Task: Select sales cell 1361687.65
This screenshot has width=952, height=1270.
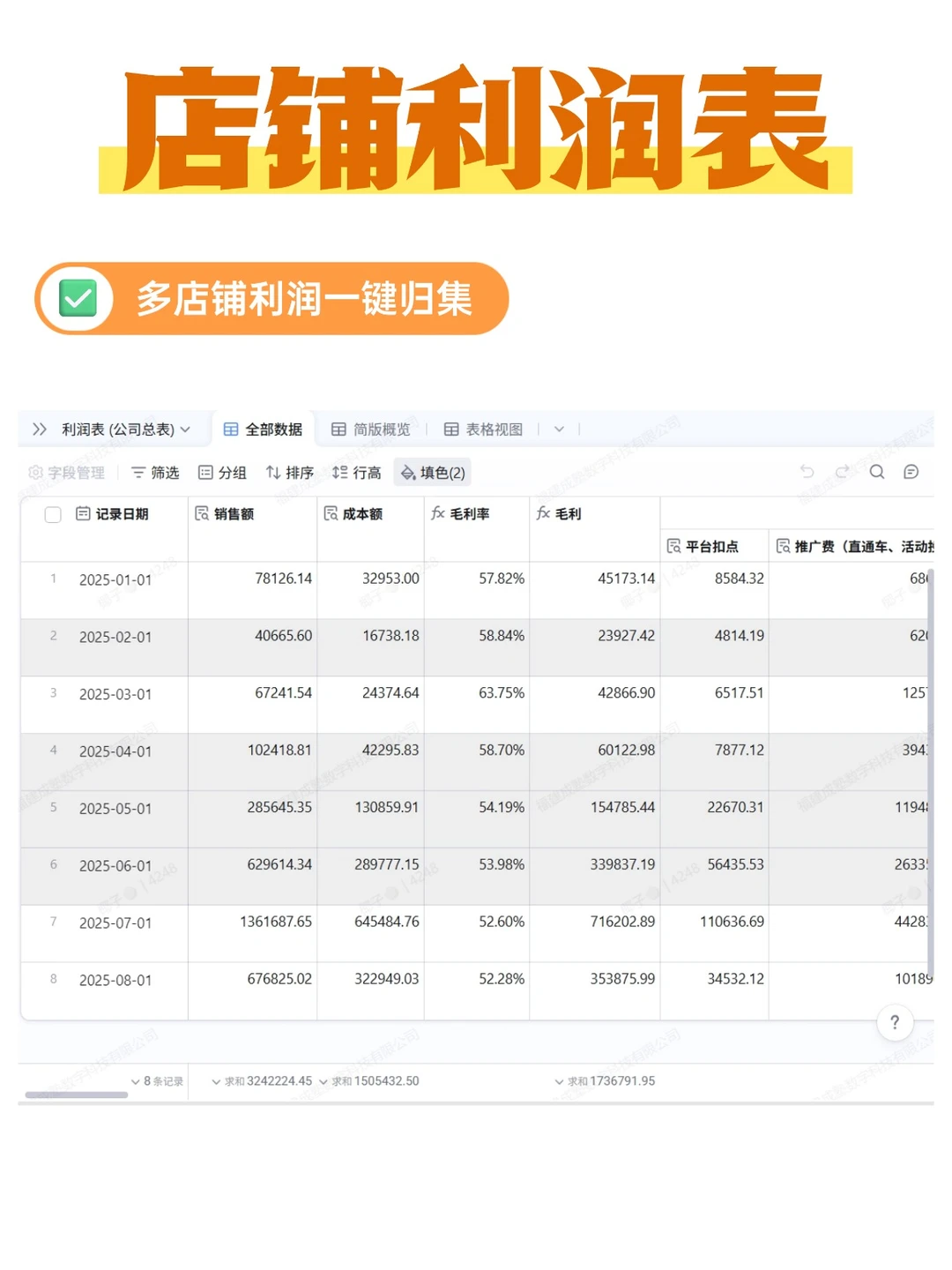Action: pyautogui.click(x=253, y=933)
